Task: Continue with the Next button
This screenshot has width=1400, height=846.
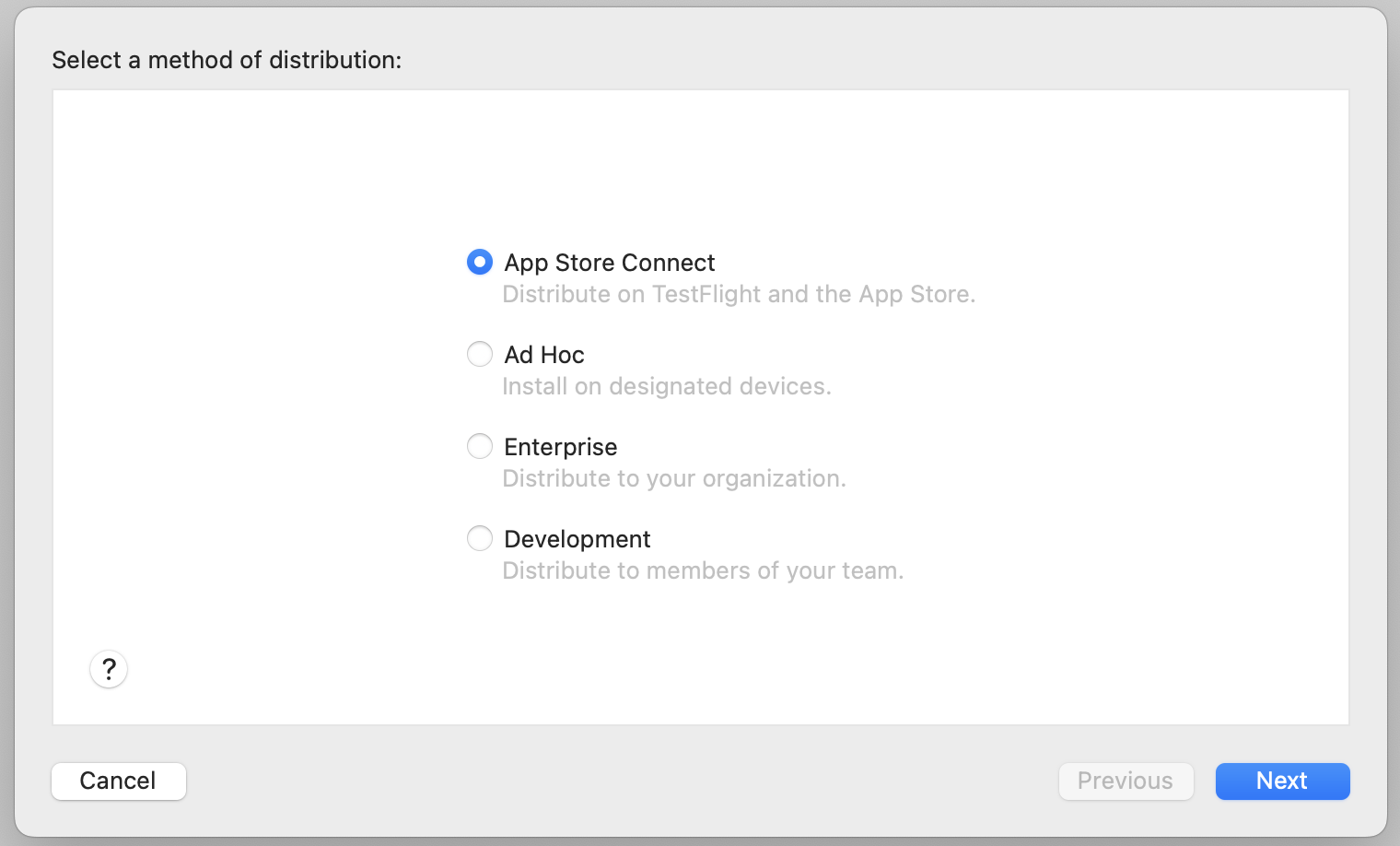Action: pyautogui.click(x=1282, y=781)
